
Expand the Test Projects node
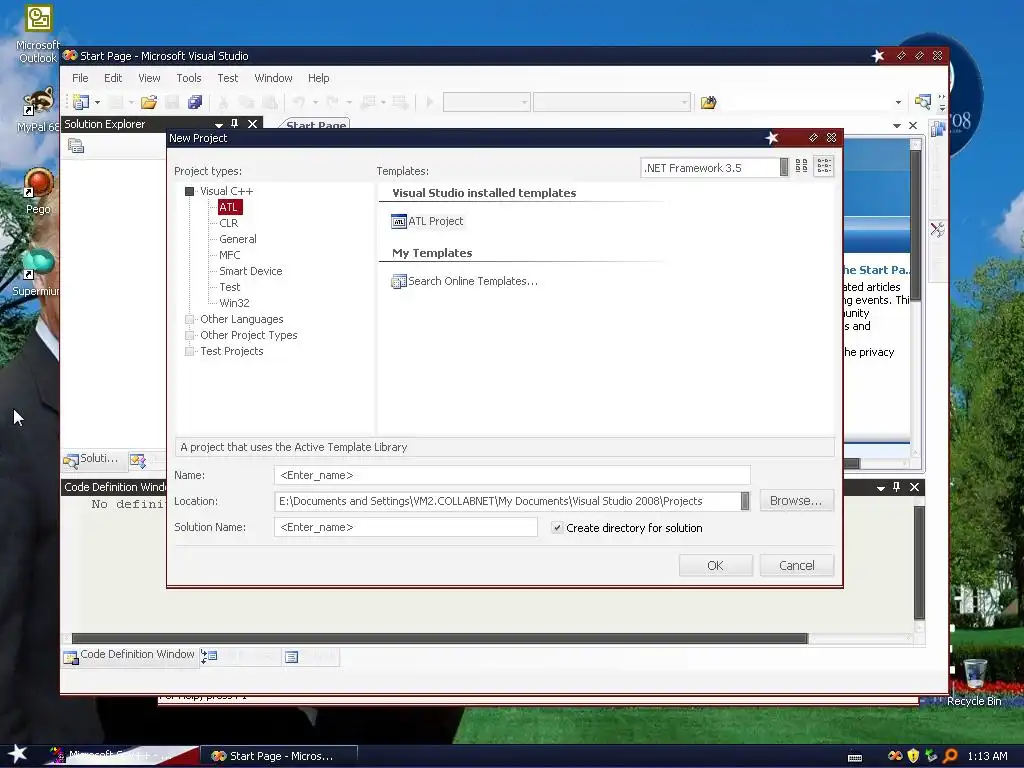(189, 351)
